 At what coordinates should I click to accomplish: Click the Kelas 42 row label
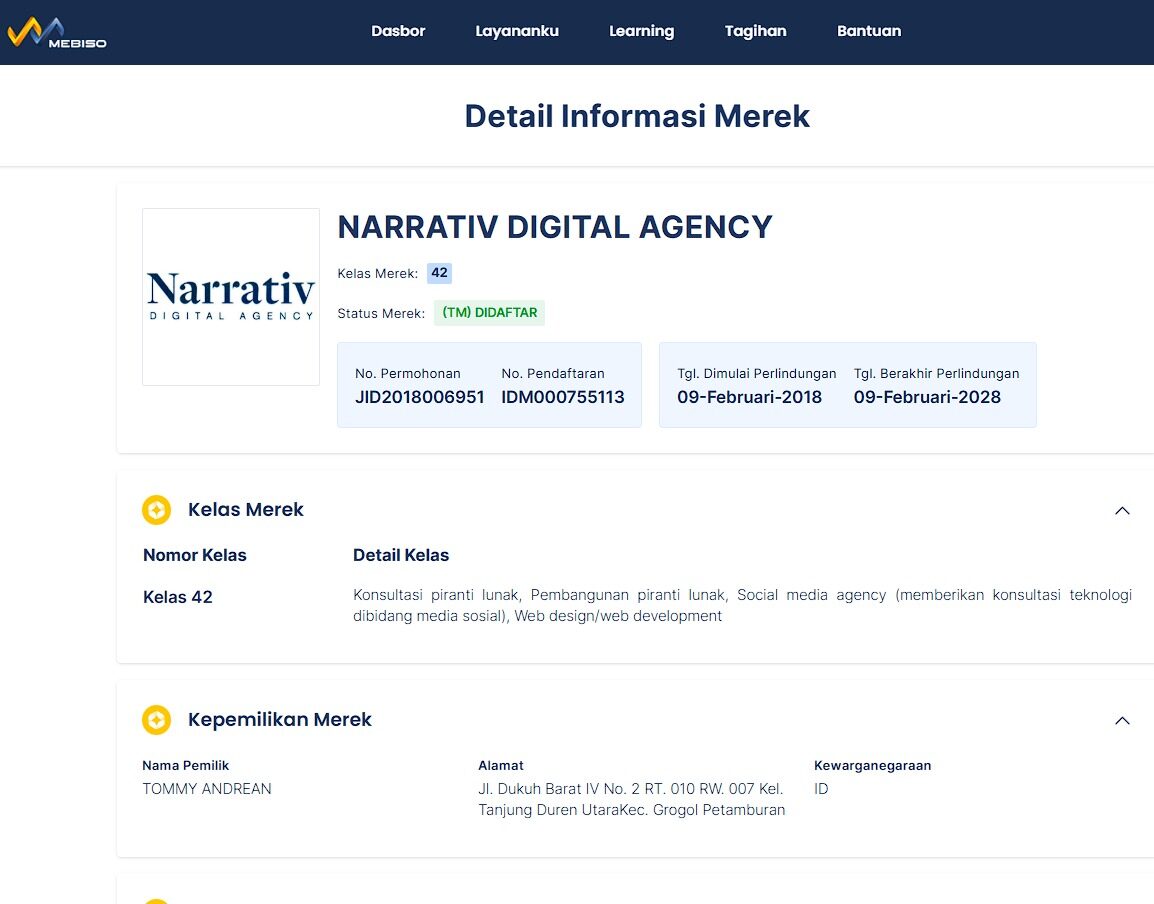pyautogui.click(x=177, y=597)
